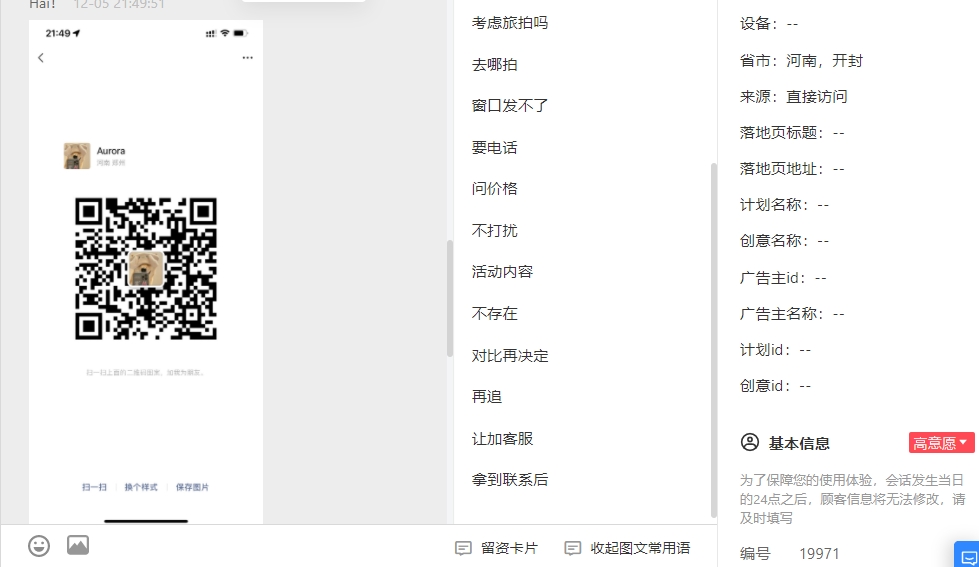Click the back arrow in phone screenshot
The height and width of the screenshot is (567, 979).
(41, 58)
